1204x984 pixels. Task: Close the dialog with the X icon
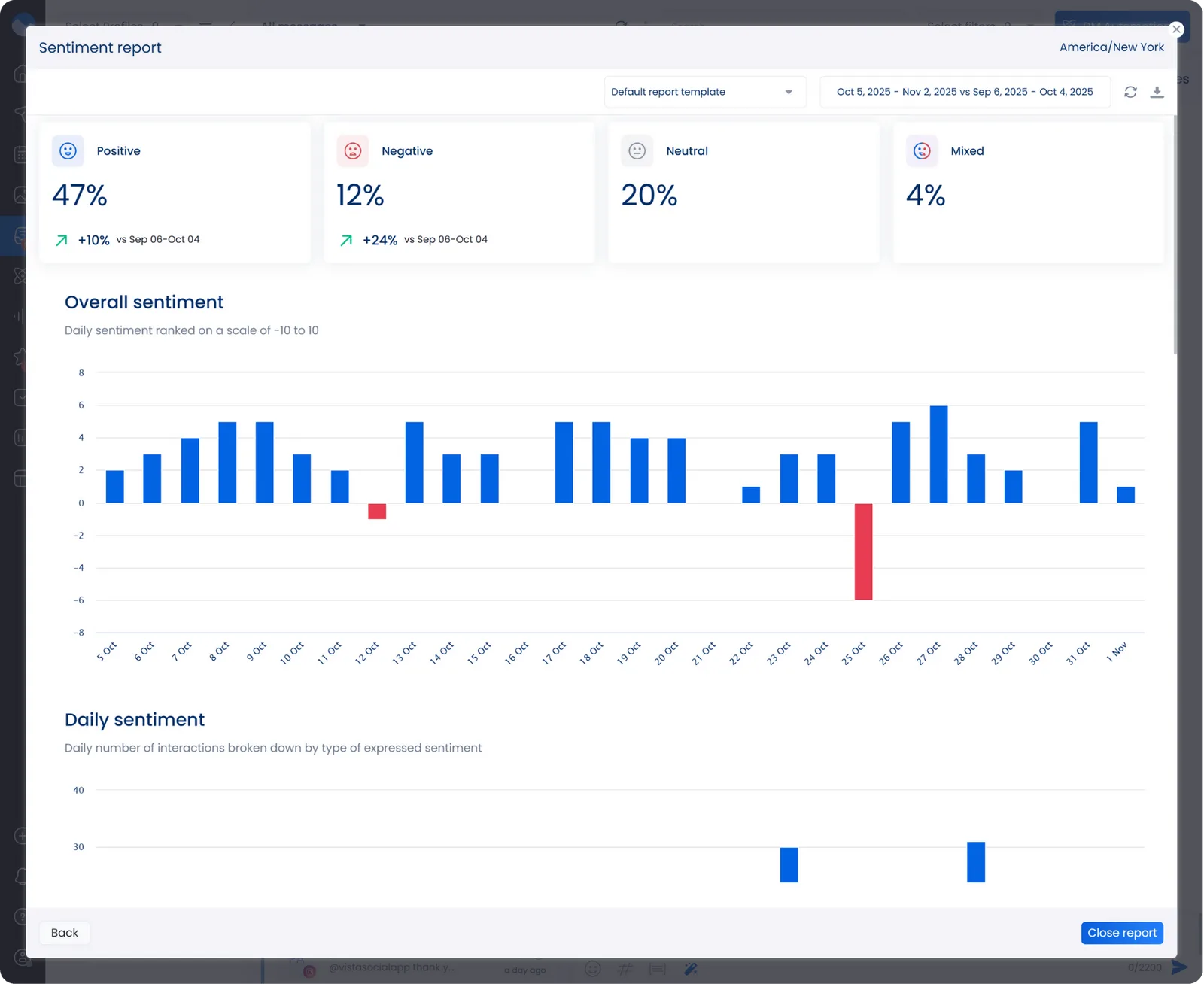[1176, 29]
